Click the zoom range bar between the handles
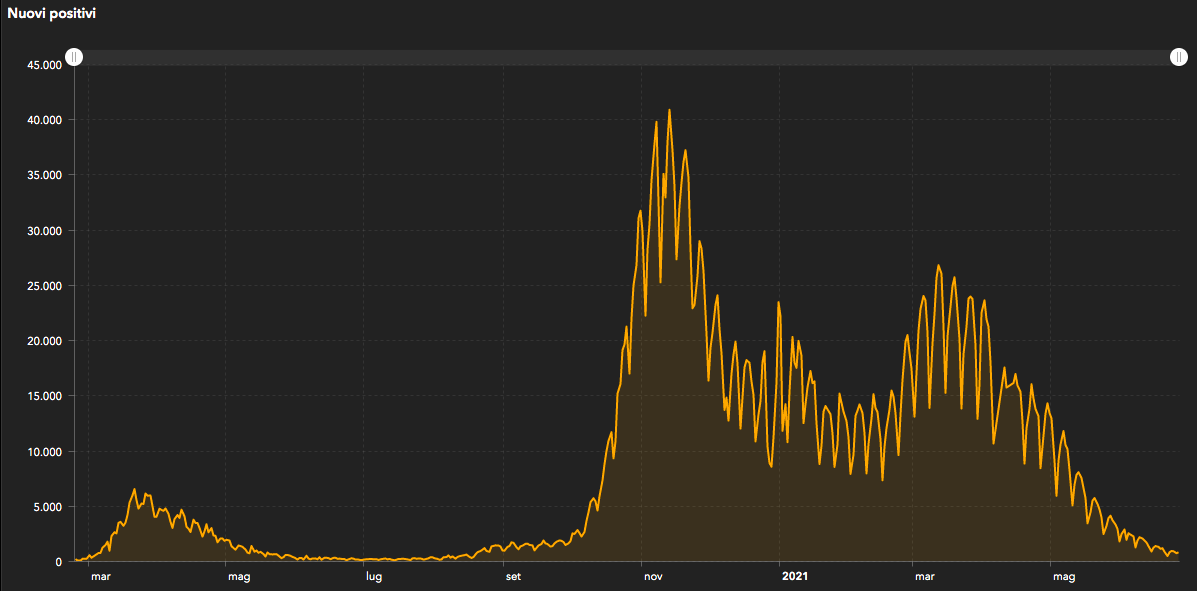 pyautogui.click(x=626, y=57)
